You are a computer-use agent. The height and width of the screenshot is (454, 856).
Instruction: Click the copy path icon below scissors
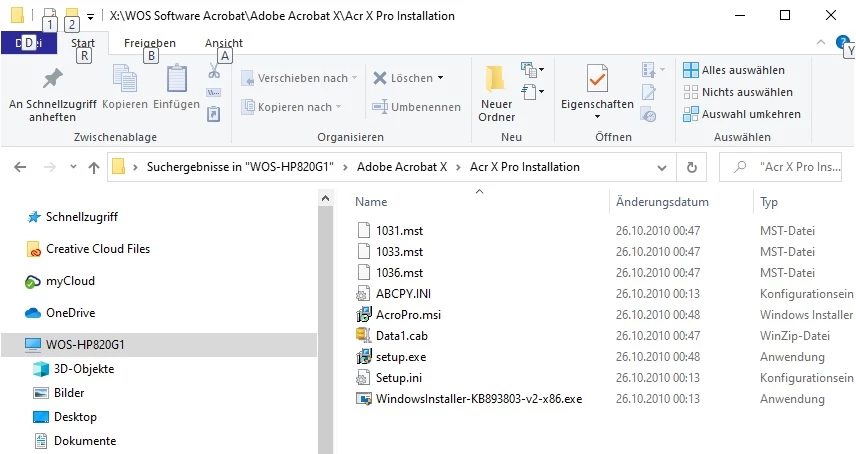point(213,92)
